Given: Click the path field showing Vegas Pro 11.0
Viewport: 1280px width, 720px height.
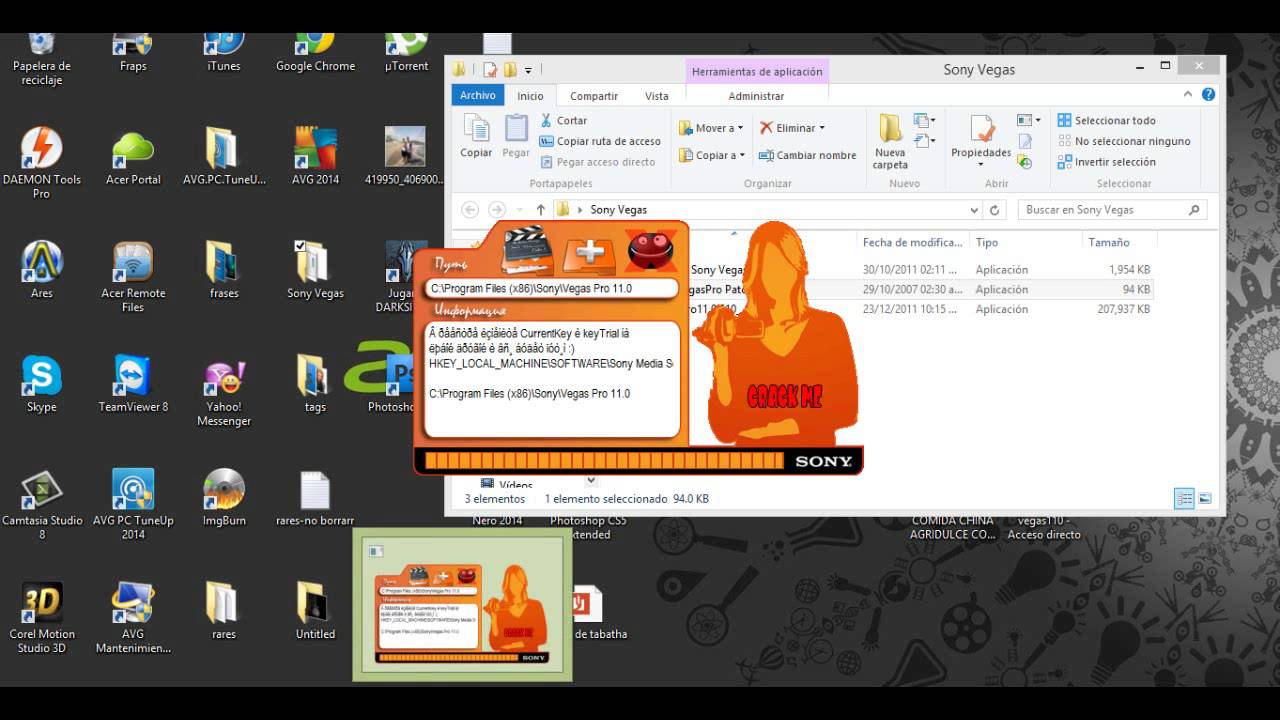Looking at the screenshot, I should click(552, 288).
